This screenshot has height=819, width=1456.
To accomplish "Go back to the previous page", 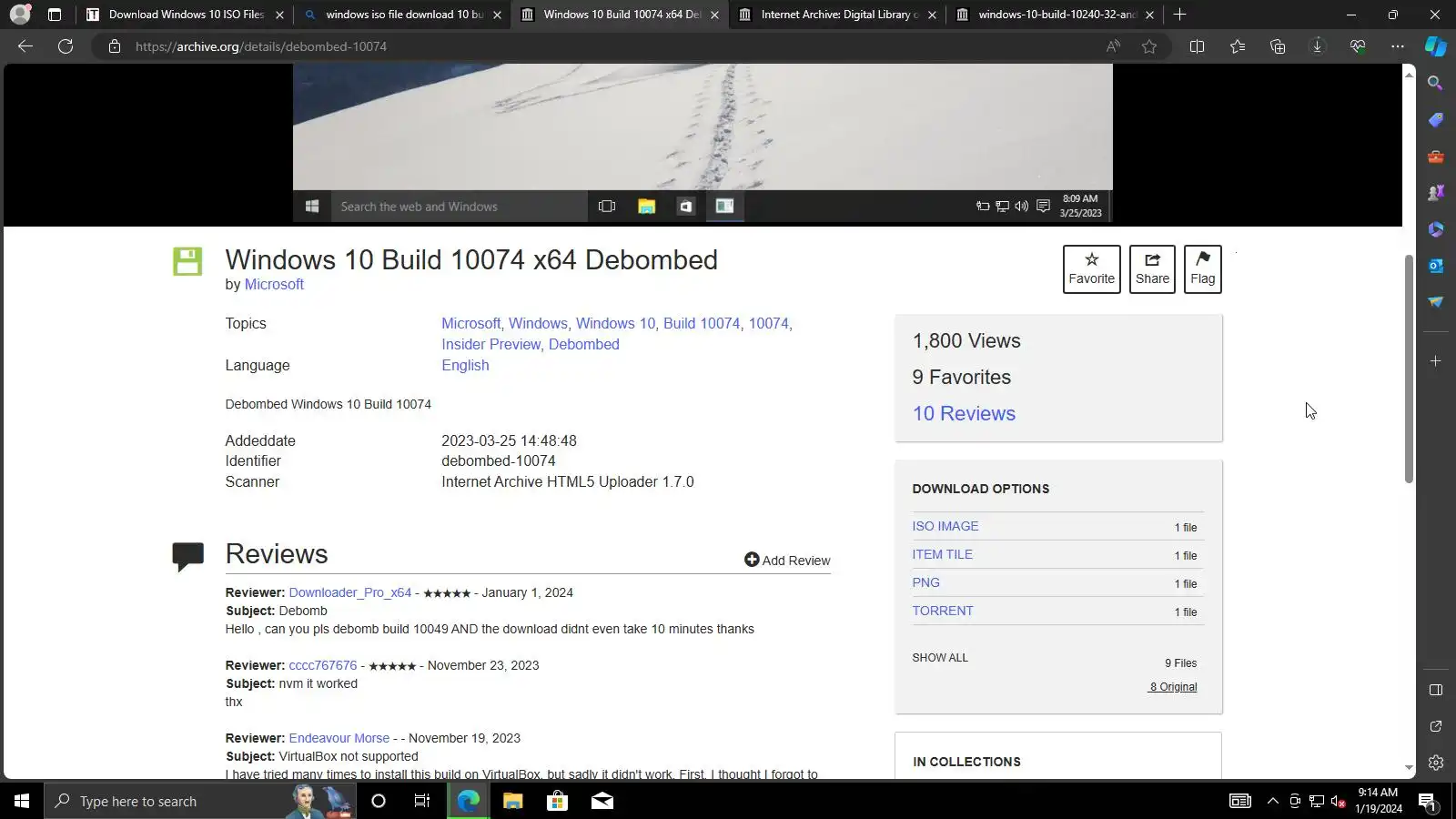I will (25, 46).
